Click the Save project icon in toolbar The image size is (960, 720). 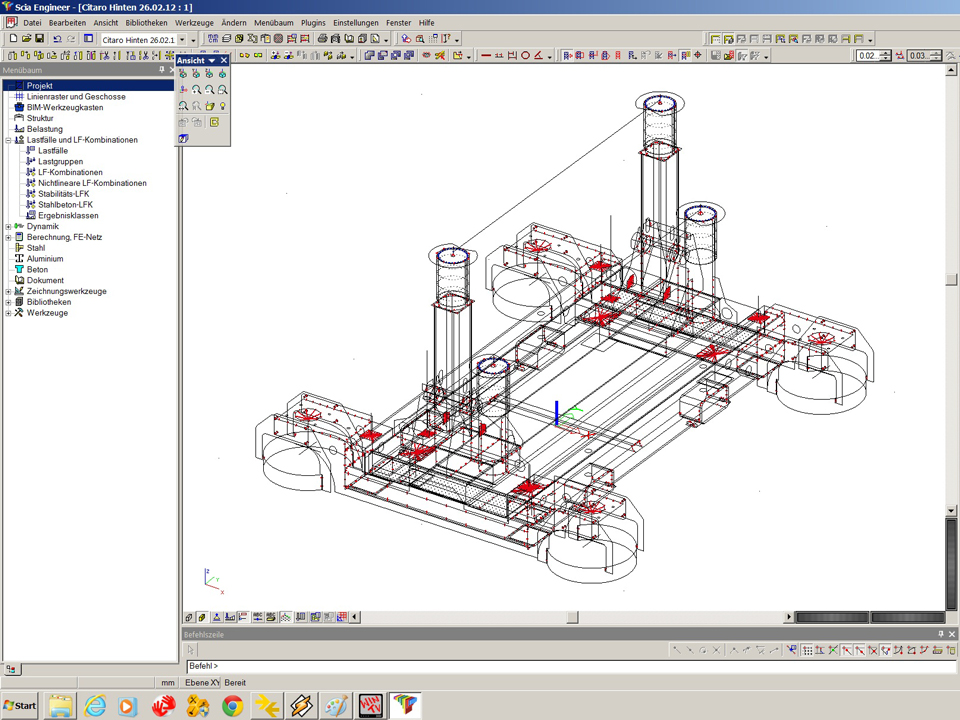39,39
